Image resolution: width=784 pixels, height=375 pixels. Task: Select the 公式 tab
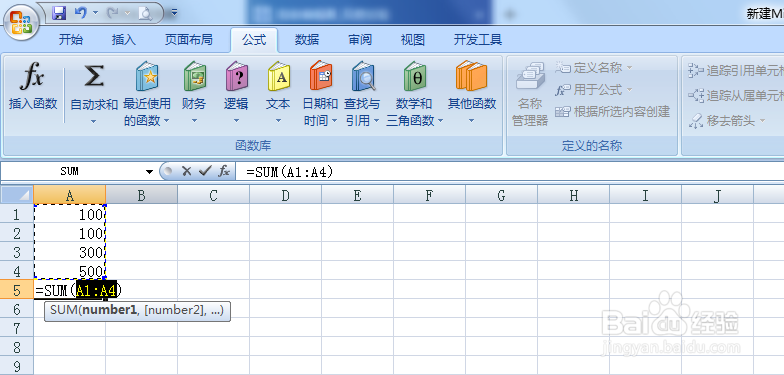click(254, 40)
